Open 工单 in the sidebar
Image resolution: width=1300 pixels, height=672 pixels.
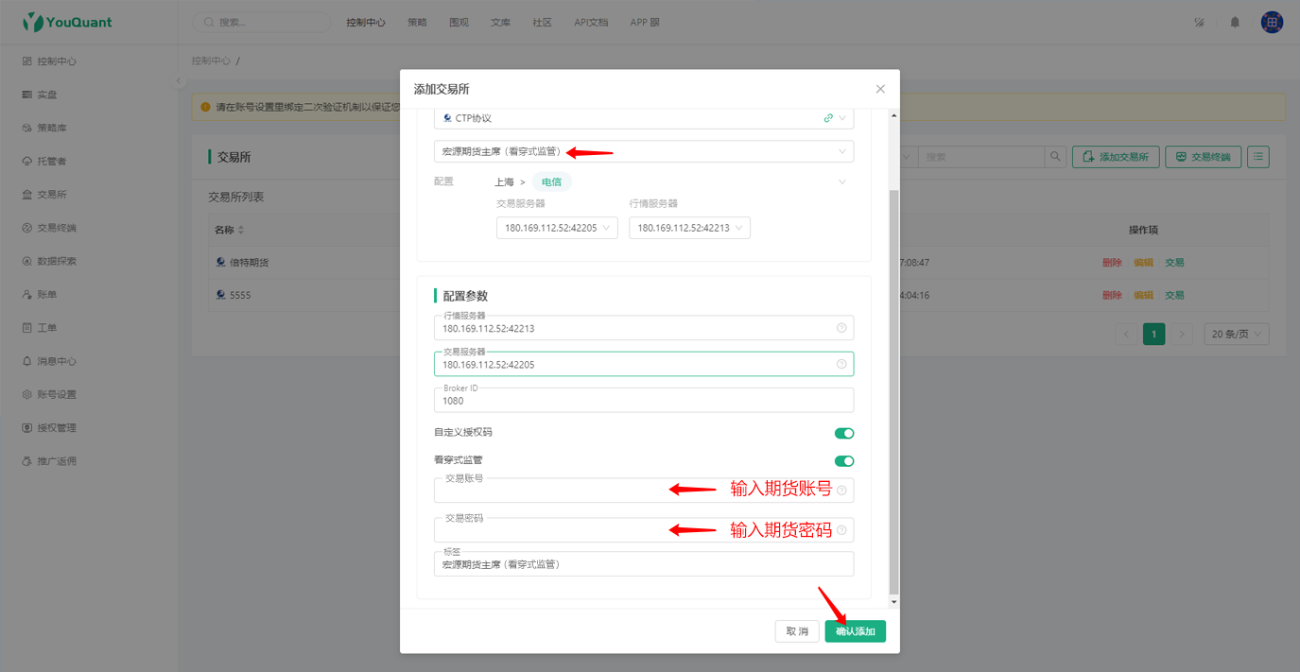pyautogui.click(x=40, y=328)
